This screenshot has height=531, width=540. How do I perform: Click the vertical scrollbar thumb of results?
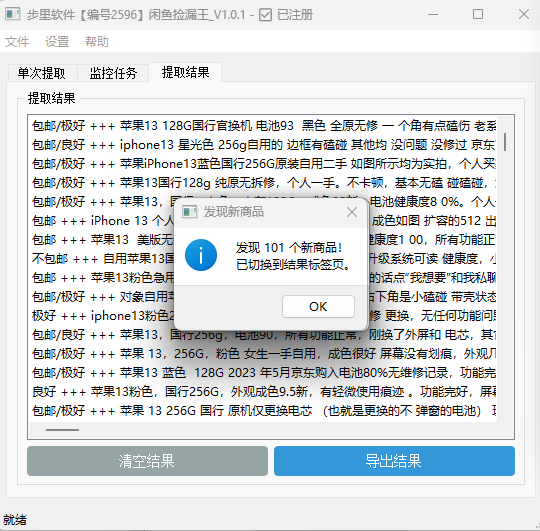click(x=505, y=142)
